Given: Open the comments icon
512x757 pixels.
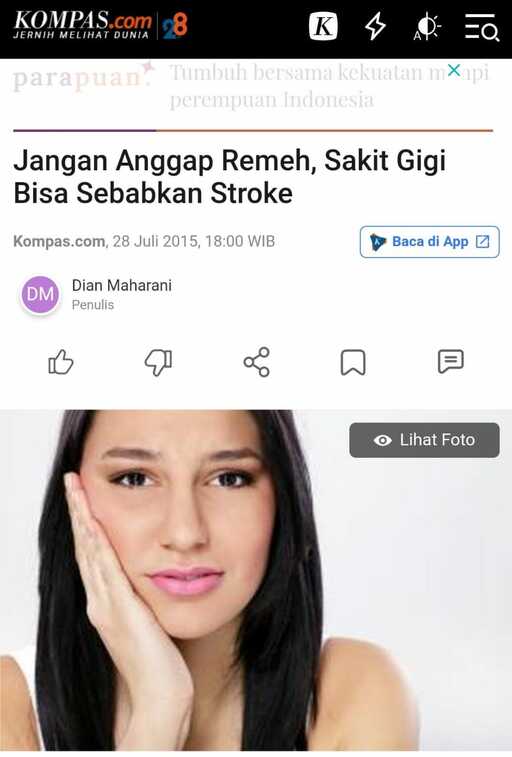Looking at the screenshot, I should pos(451,362).
